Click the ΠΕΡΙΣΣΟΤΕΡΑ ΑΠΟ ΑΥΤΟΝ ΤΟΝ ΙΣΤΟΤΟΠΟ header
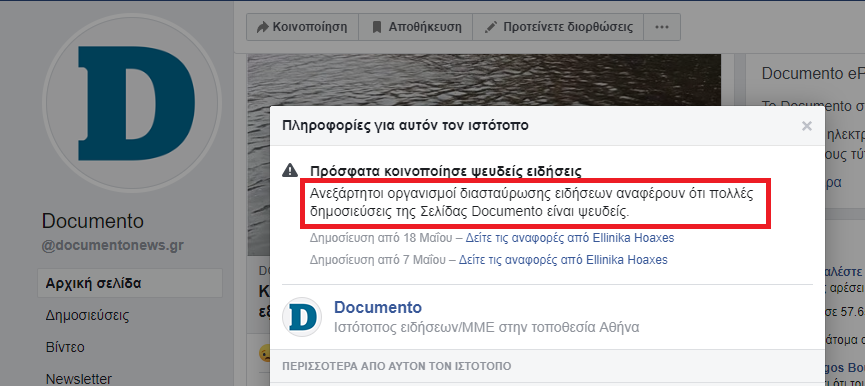The height and width of the screenshot is (386, 865). (397, 366)
